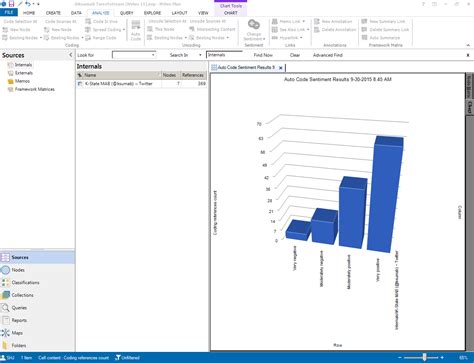Click the Save icon in quick access toolbar
Screen dimensions: 474x363
point(11,4)
